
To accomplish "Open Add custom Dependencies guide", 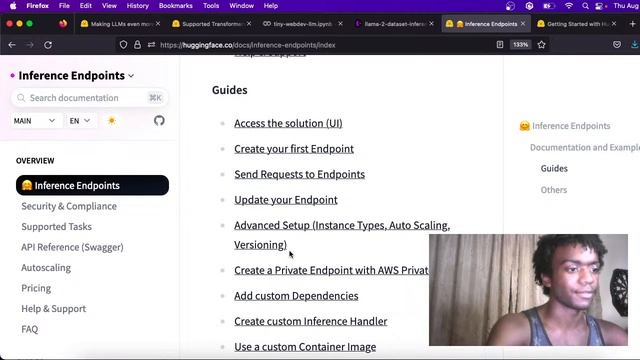I will click(296, 296).
